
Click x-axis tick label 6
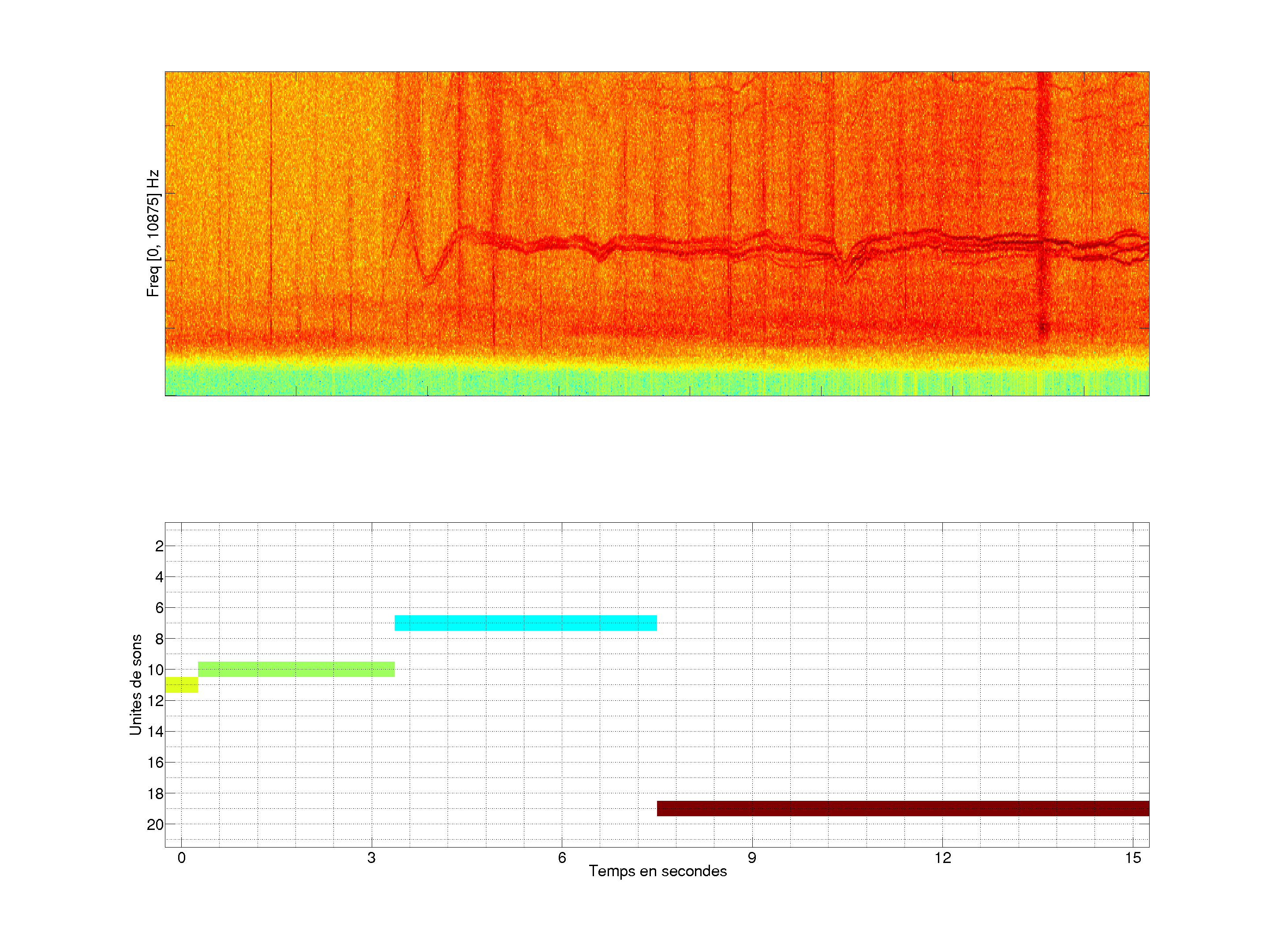pyautogui.click(x=561, y=858)
